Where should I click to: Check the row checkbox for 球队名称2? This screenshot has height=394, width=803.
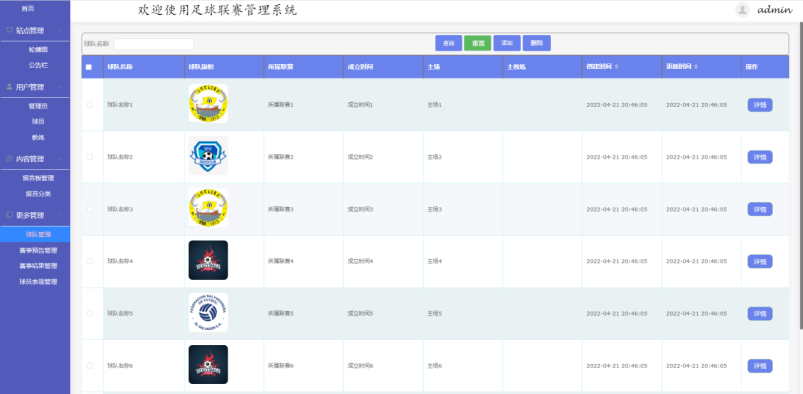(x=90, y=157)
